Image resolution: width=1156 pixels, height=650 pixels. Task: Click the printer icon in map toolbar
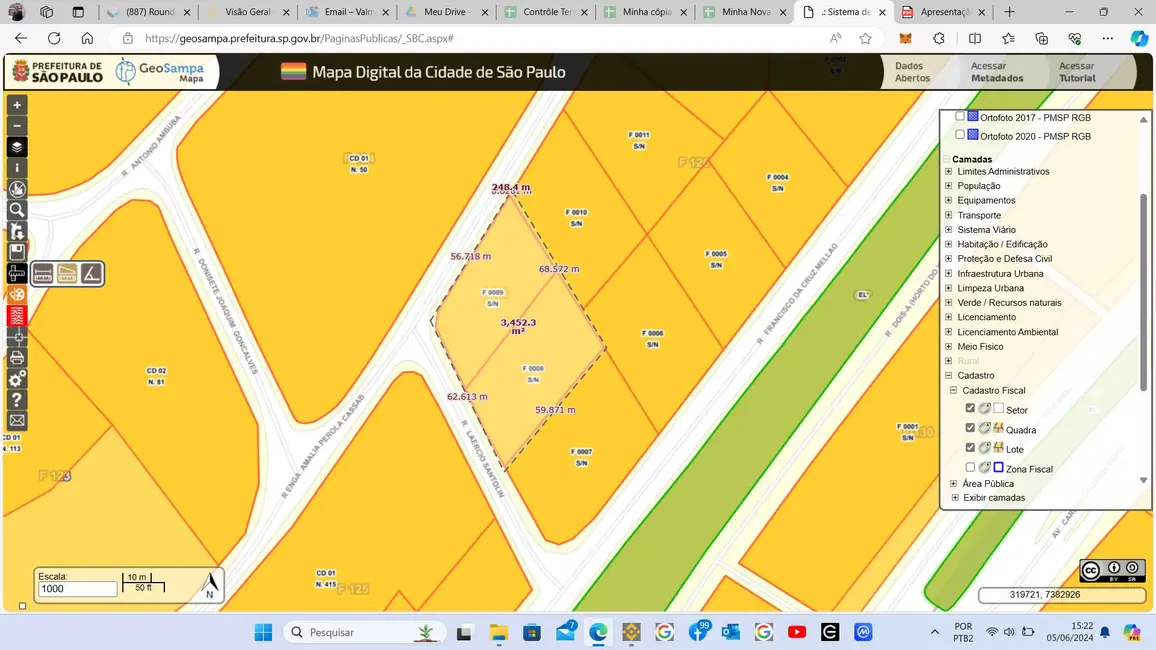coord(17,358)
